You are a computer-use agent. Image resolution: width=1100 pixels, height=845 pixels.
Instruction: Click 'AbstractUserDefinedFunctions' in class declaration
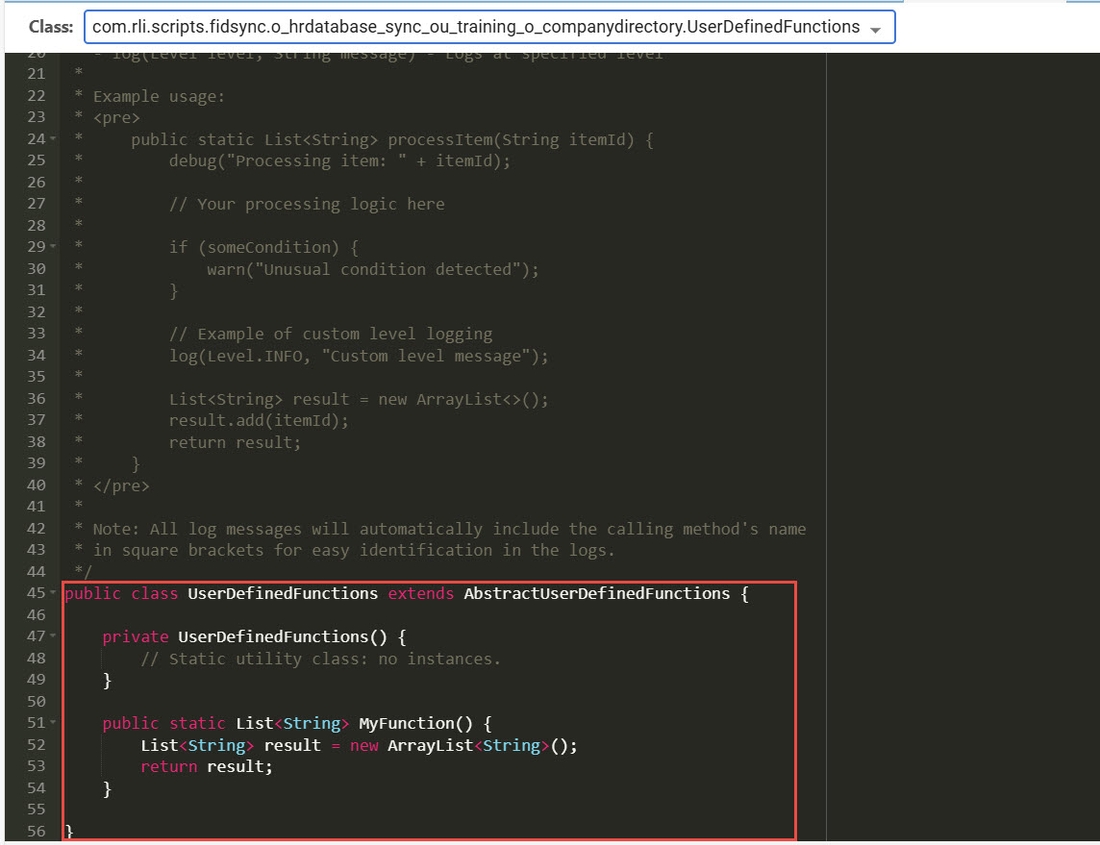point(597,593)
